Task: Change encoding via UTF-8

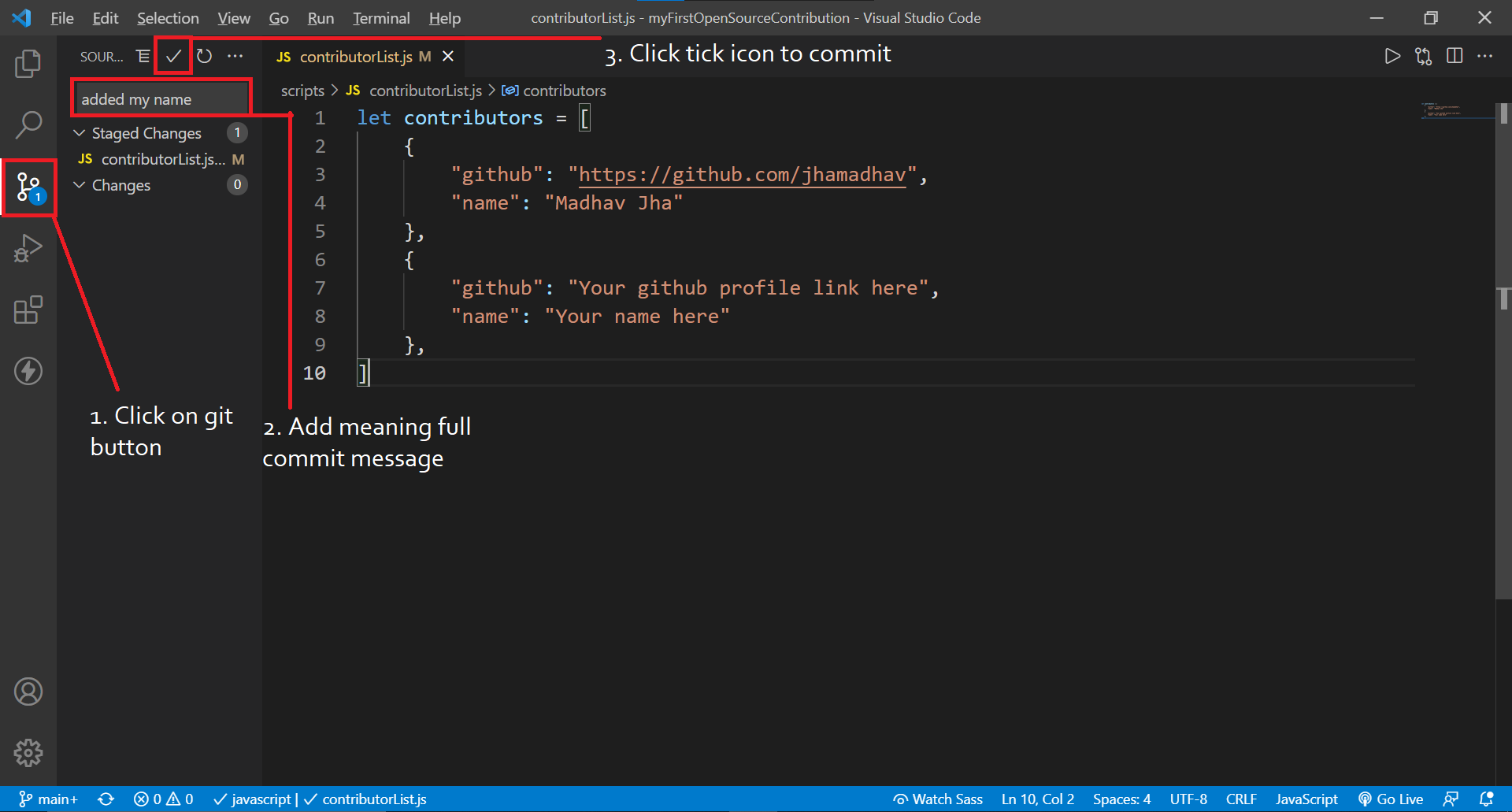Action: [x=1188, y=799]
